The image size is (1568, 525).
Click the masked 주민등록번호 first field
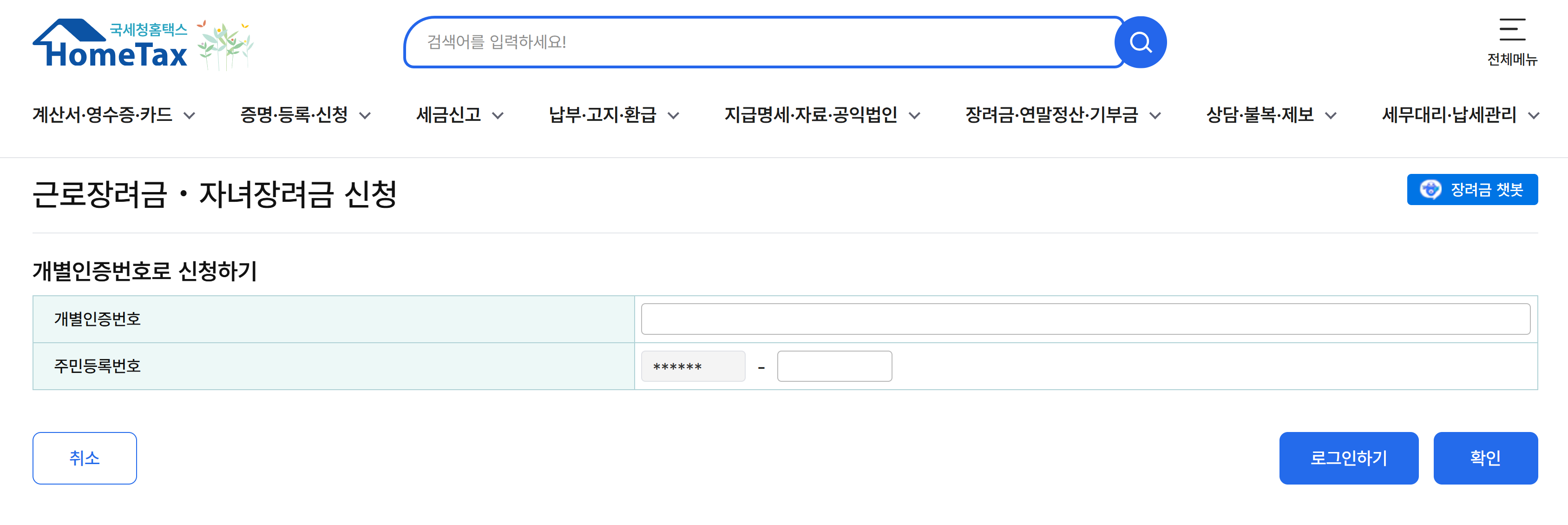click(693, 366)
